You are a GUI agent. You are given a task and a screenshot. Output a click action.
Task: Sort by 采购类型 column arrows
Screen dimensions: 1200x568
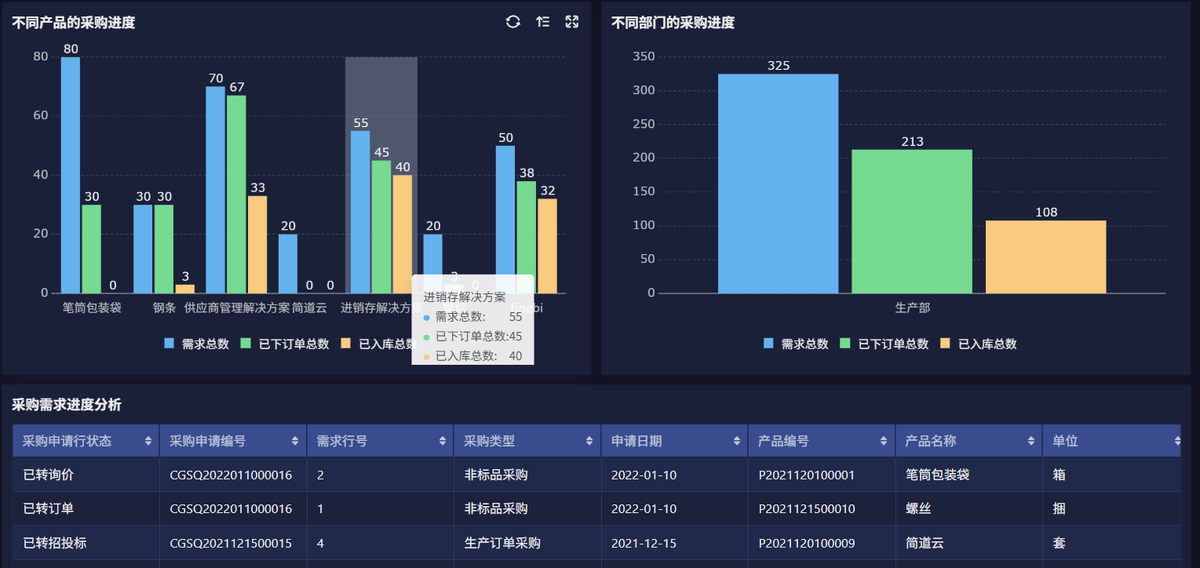[x=590, y=441]
